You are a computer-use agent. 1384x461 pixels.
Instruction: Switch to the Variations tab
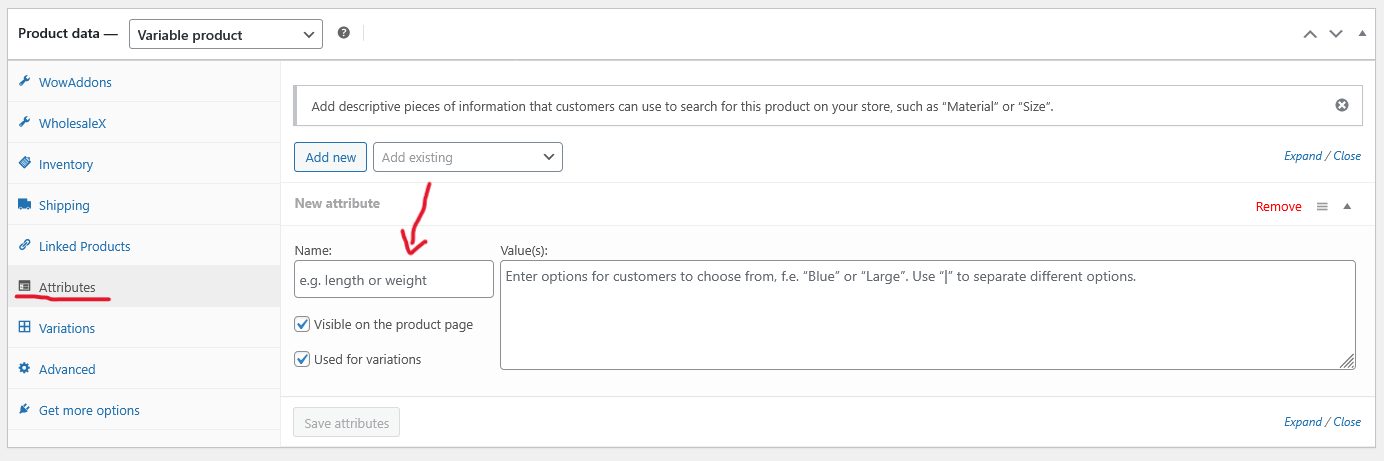coord(66,328)
